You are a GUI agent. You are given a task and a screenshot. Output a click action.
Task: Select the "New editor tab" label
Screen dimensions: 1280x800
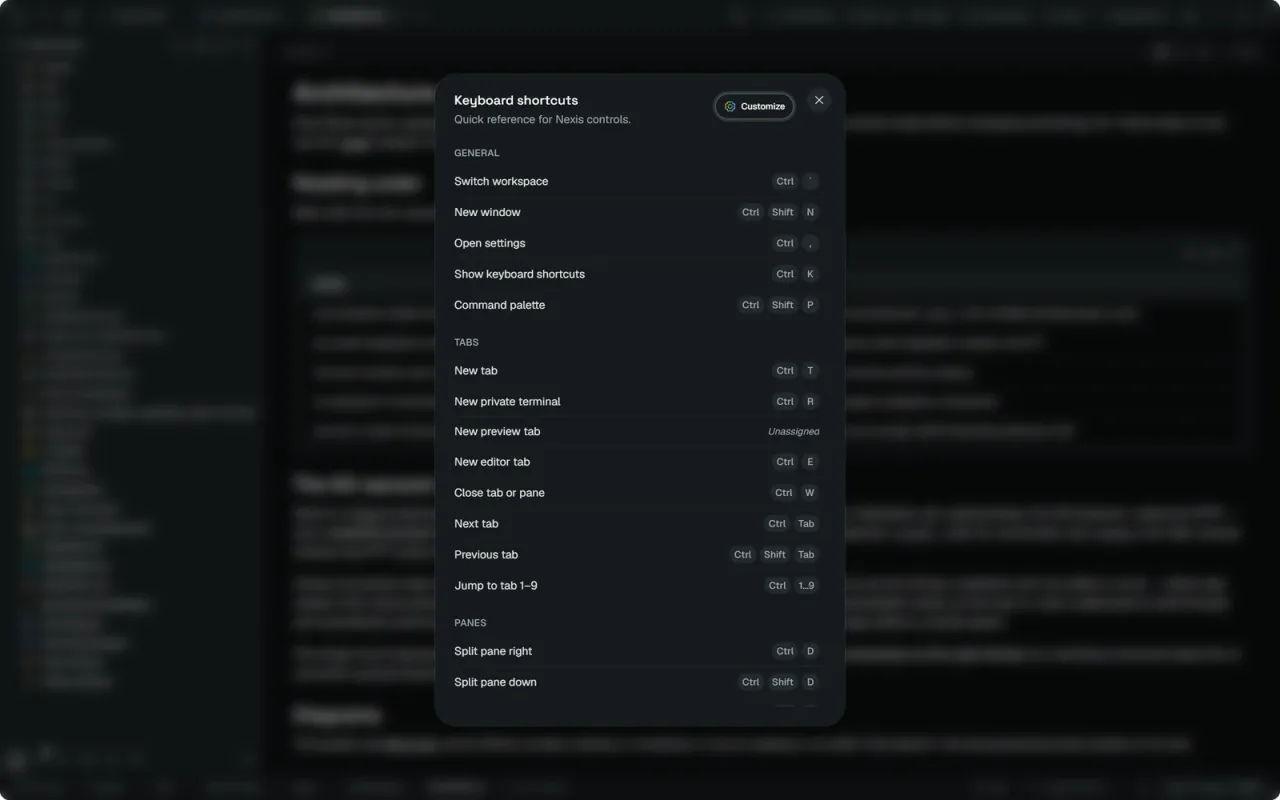(x=492, y=462)
